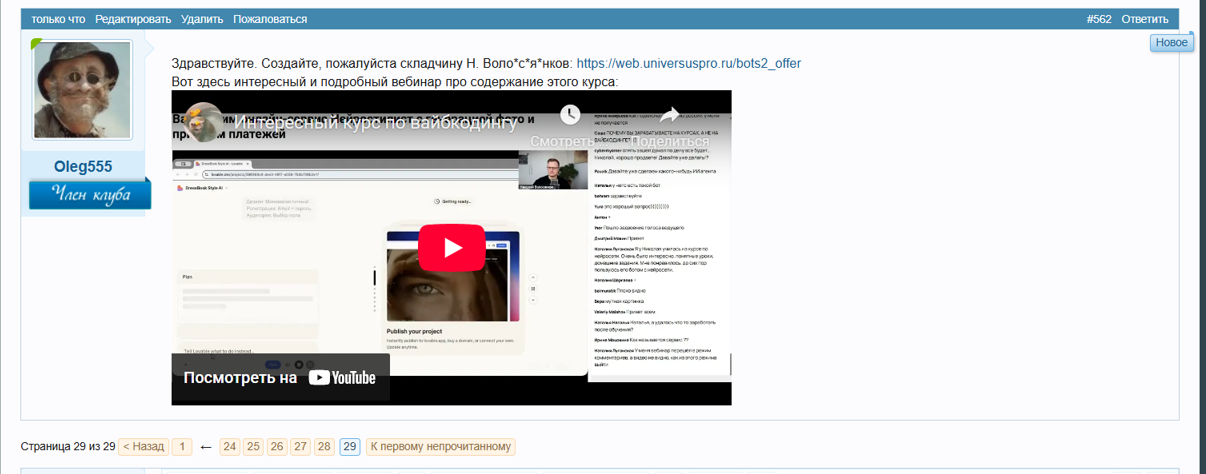Open video via 'Посмотреть на YouTube' button
The image size is (1206, 474).
pyautogui.click(x=279, y=378)
